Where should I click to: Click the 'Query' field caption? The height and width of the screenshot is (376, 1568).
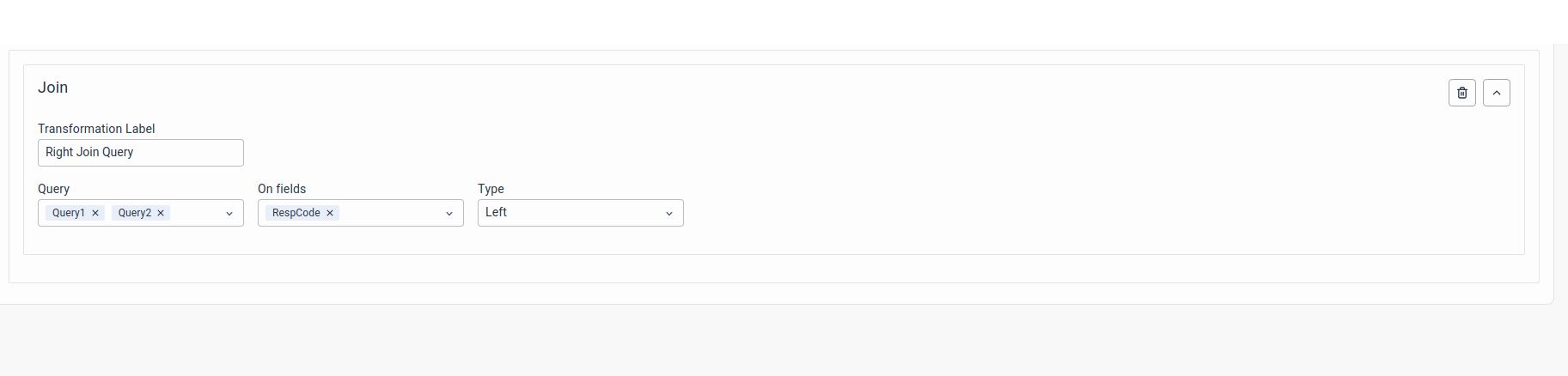(x=53, y=189)
